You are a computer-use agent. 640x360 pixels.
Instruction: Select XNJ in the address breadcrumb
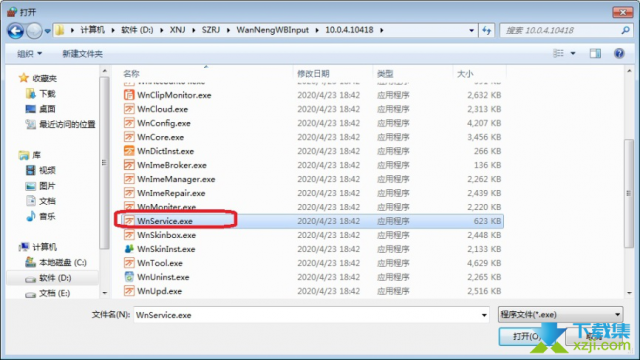click(x=178, y=30)
